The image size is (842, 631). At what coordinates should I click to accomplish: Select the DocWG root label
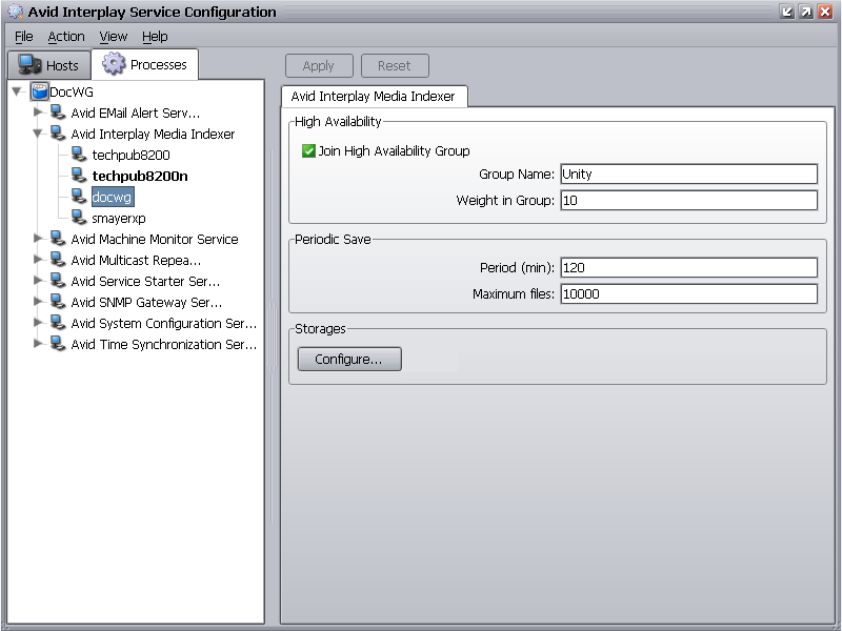[71, 92]
